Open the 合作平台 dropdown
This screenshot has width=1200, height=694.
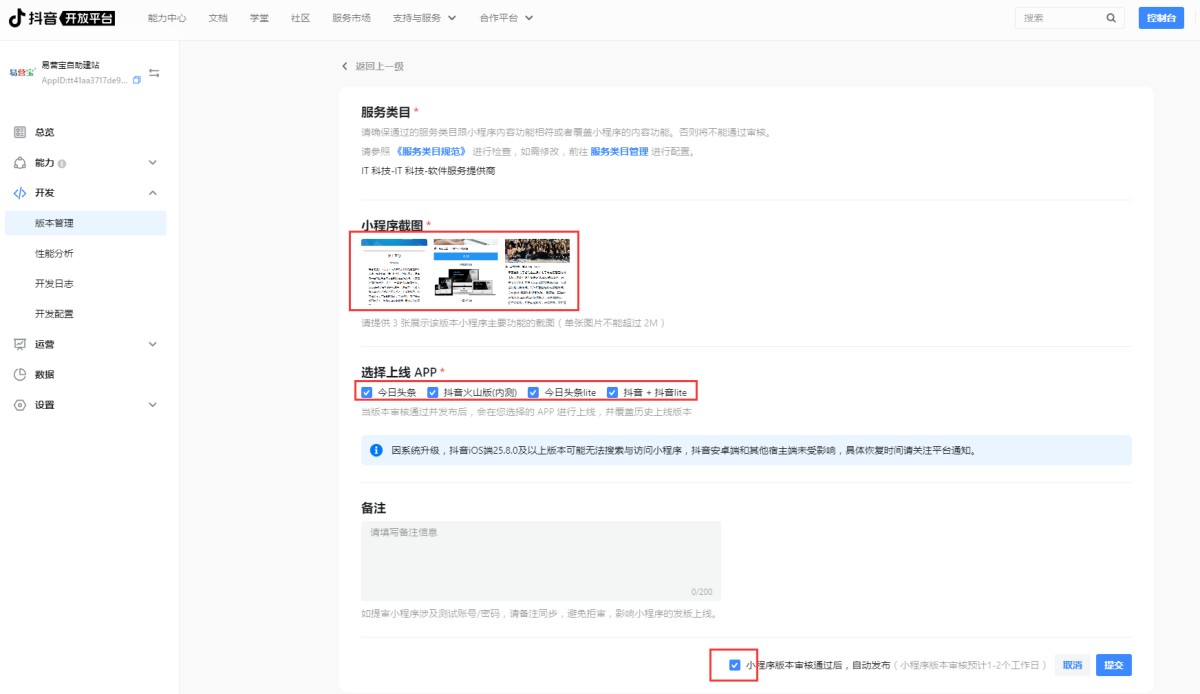coord(506,18)
